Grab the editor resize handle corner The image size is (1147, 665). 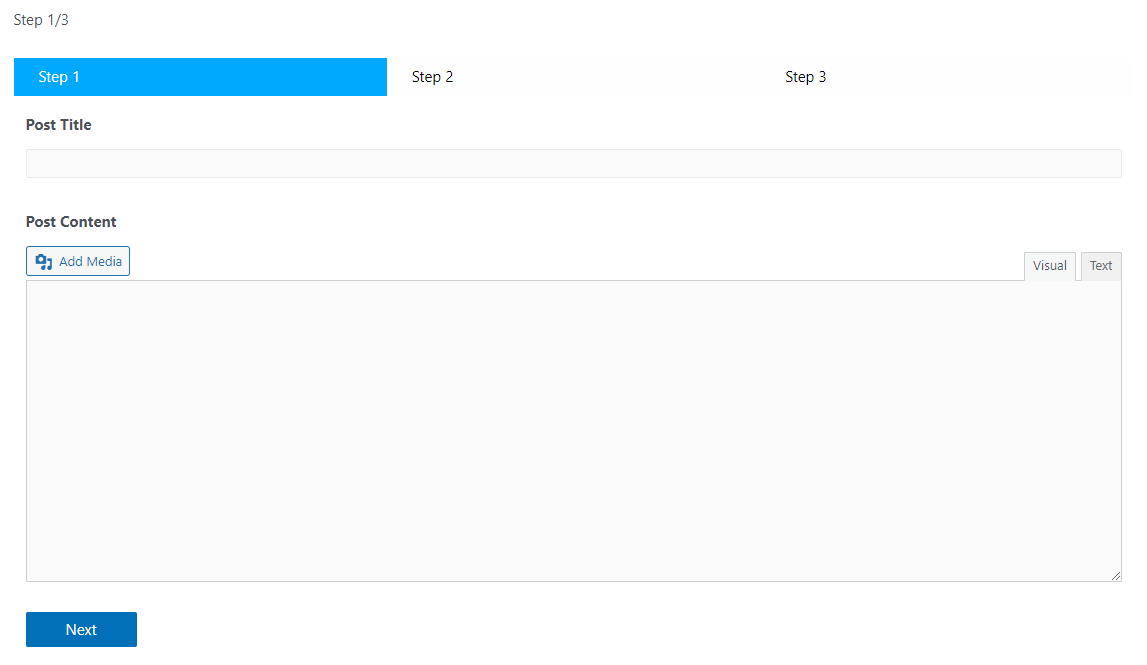(1116, 576)
